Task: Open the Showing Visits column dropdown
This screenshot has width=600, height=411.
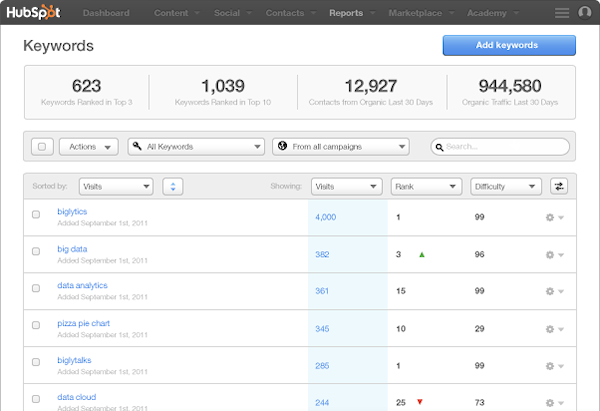Action: click(x=347, y=186)
